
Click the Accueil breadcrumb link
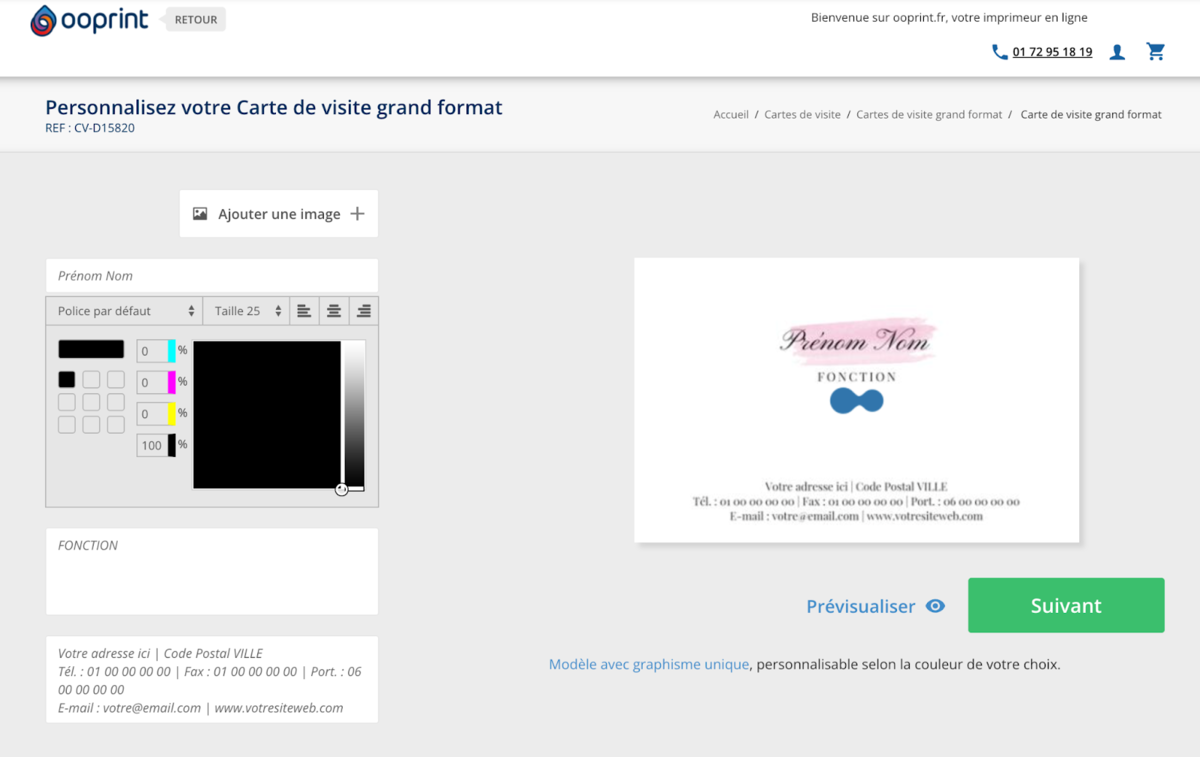click(731, 114)
